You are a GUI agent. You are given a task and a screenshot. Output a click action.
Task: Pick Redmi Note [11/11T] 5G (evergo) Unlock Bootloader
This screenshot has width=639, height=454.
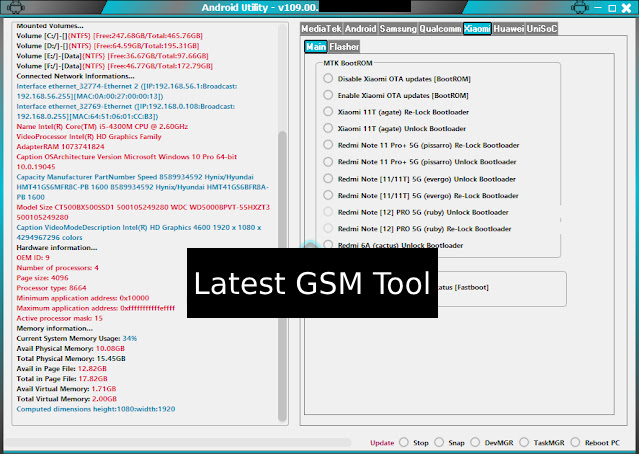[x=328, y=179]
